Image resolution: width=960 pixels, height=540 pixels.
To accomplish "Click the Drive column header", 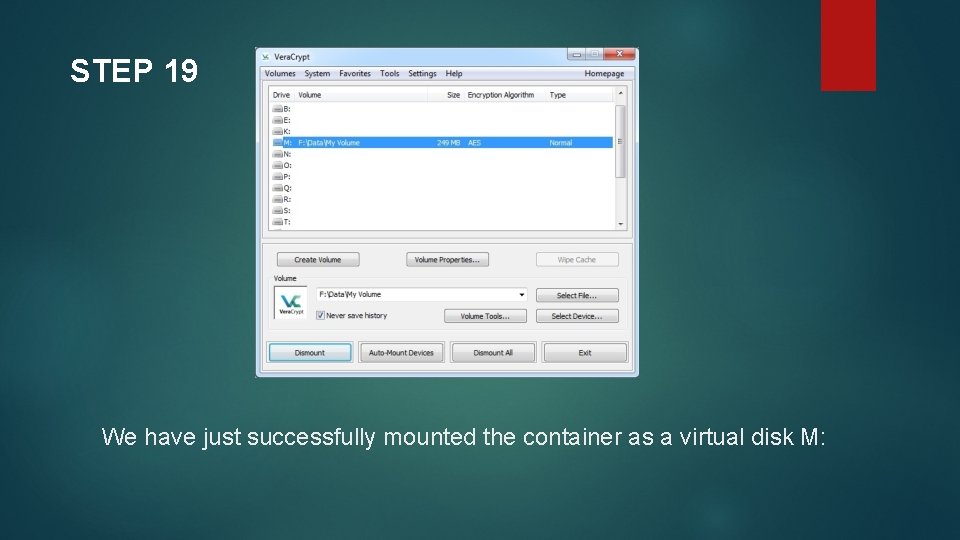I will [x=282, y=95].
